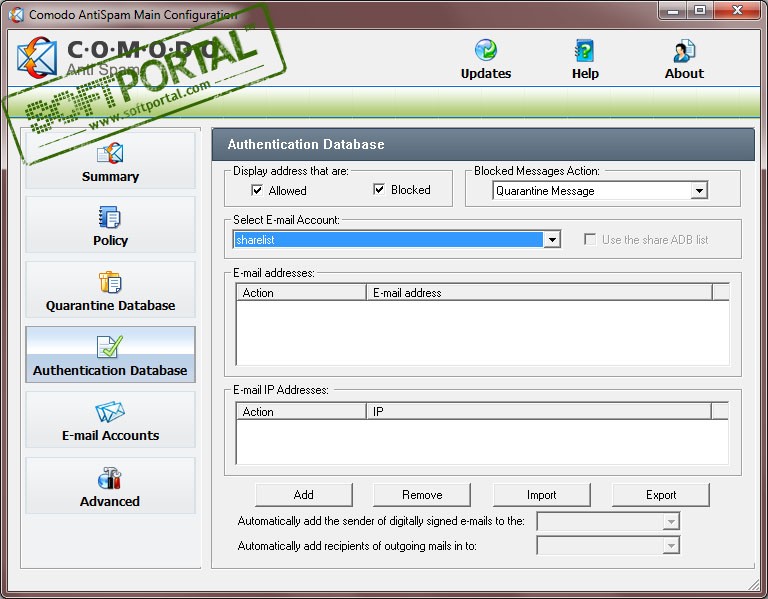Uncheck the Allowed checkbox

[257, 190]
